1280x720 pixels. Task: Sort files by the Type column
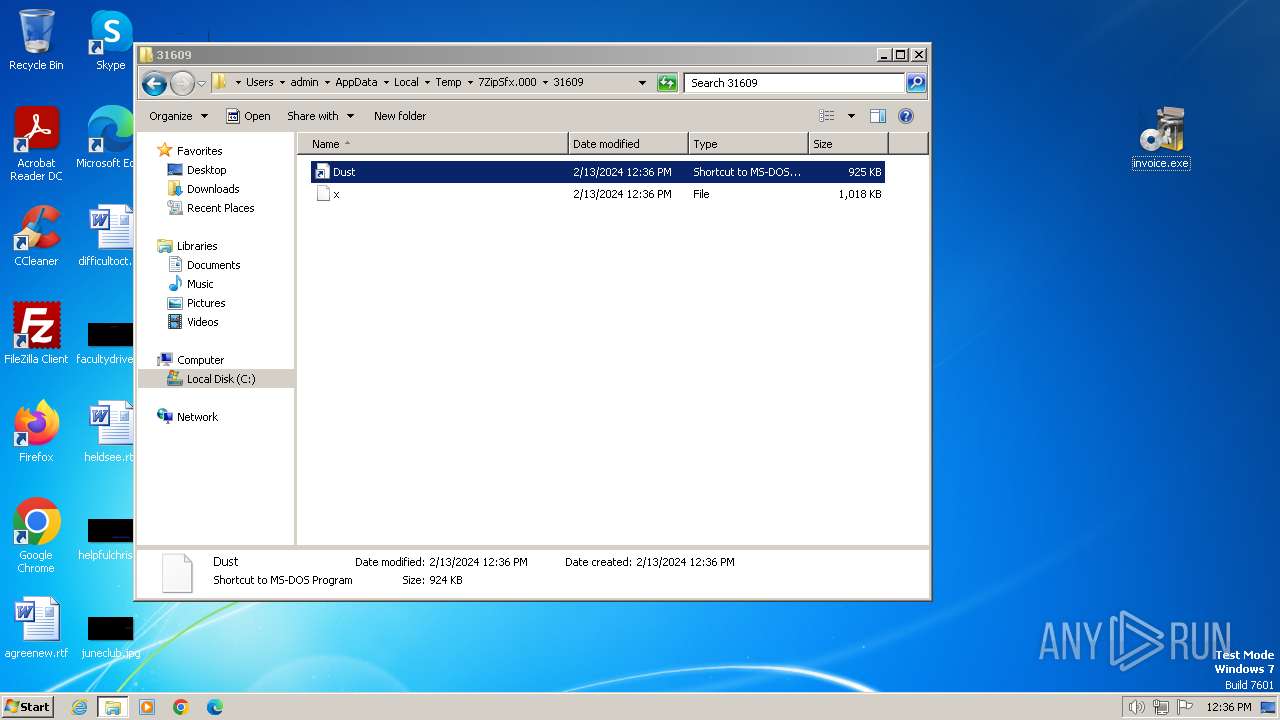pyautogui.click(x=748, y=144)
